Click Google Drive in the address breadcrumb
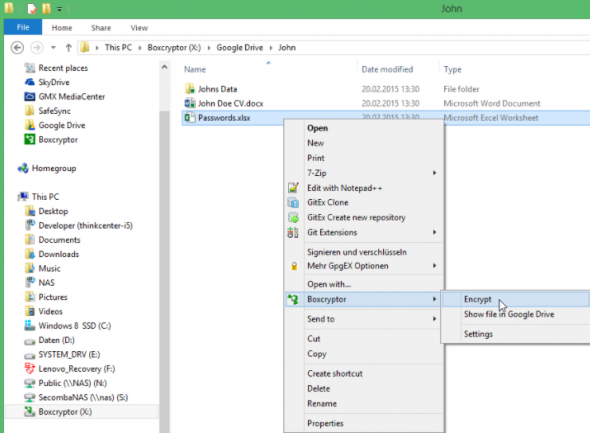Viewport: 590px width, 433px height. [x=240, y=48]
